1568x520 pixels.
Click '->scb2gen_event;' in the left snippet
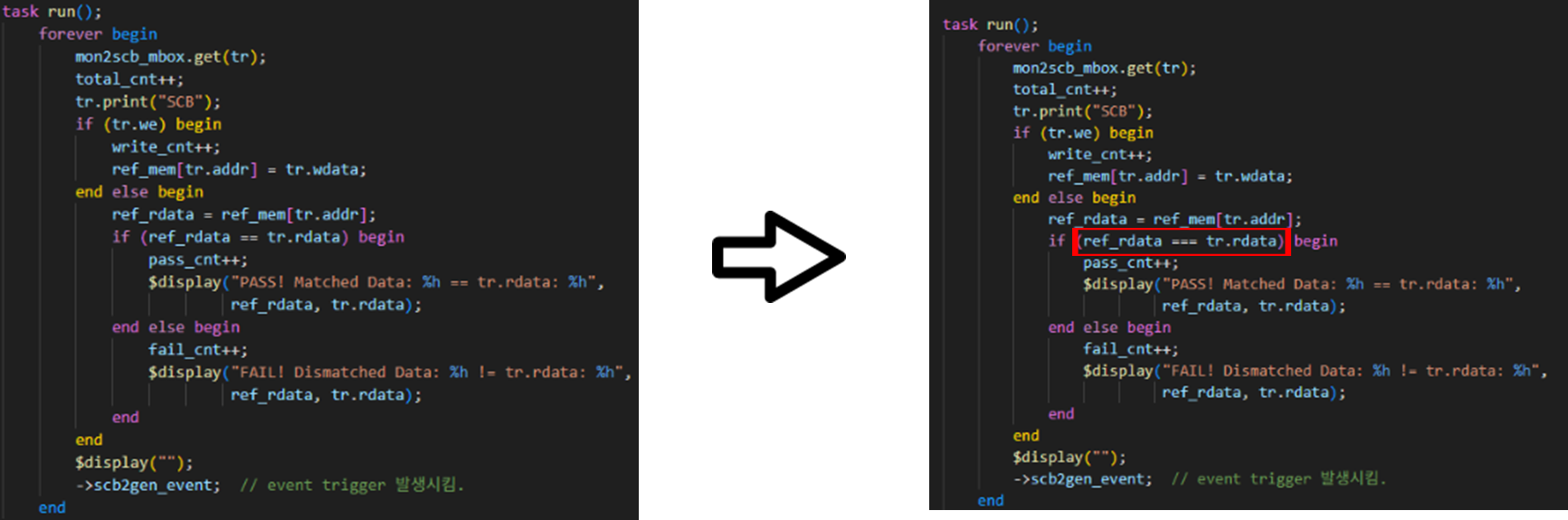[x=147, y=485]
